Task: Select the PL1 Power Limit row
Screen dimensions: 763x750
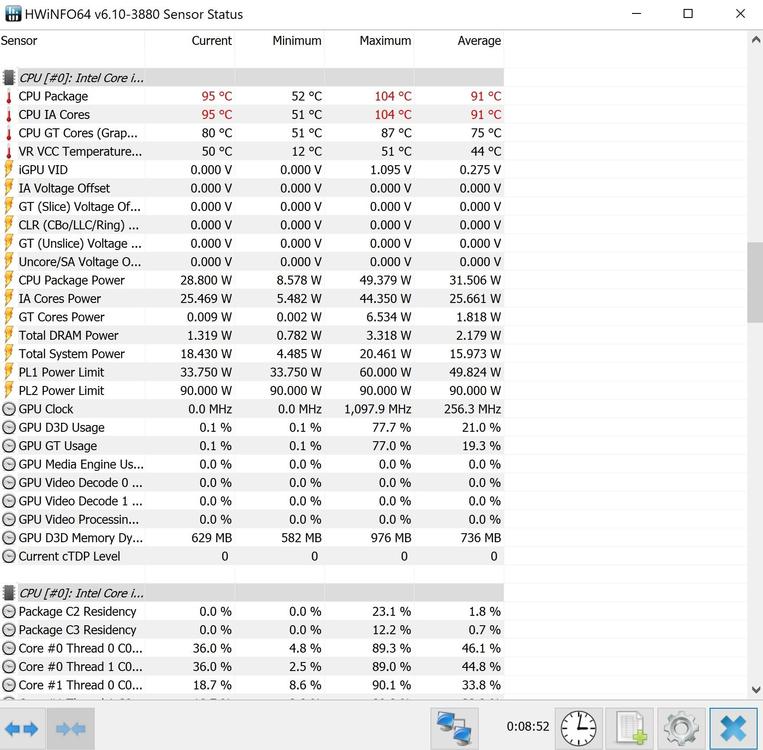Action: pos(61,372)
